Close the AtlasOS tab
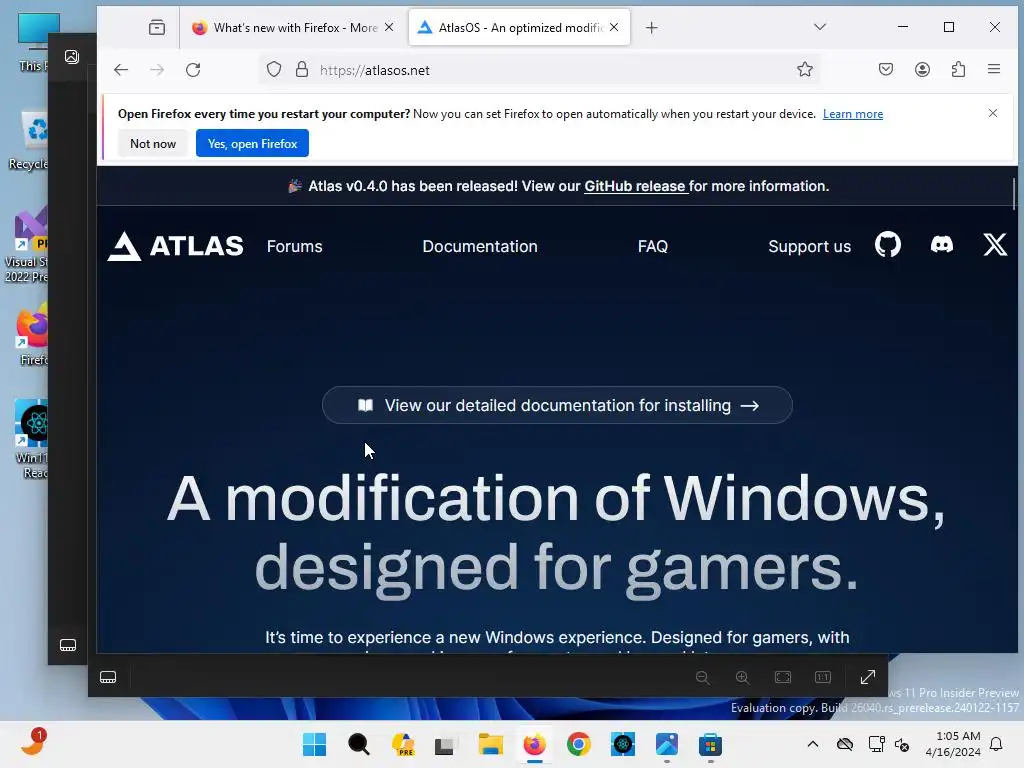Viewport: 1024px width, 768px height. point(614,27)
